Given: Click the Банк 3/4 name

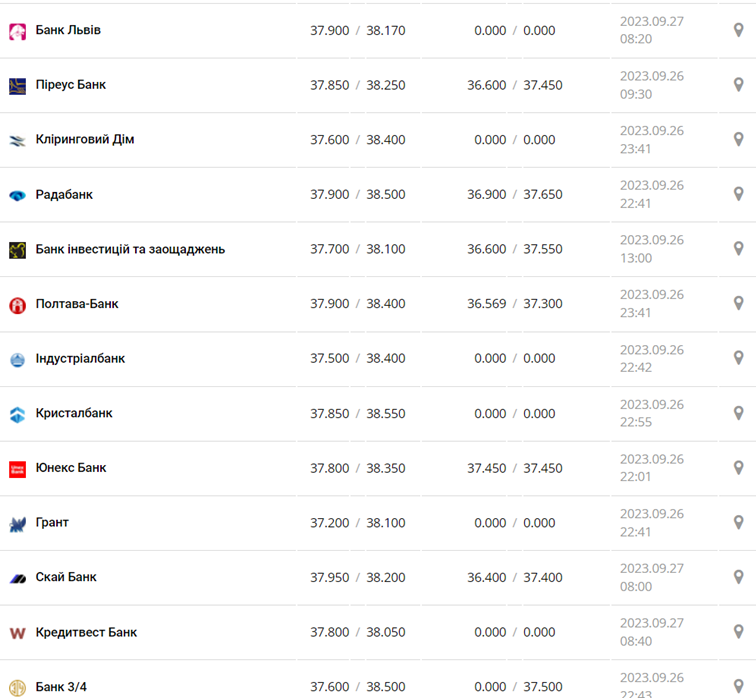Looking at the screenshot, I should coord(61,687).
